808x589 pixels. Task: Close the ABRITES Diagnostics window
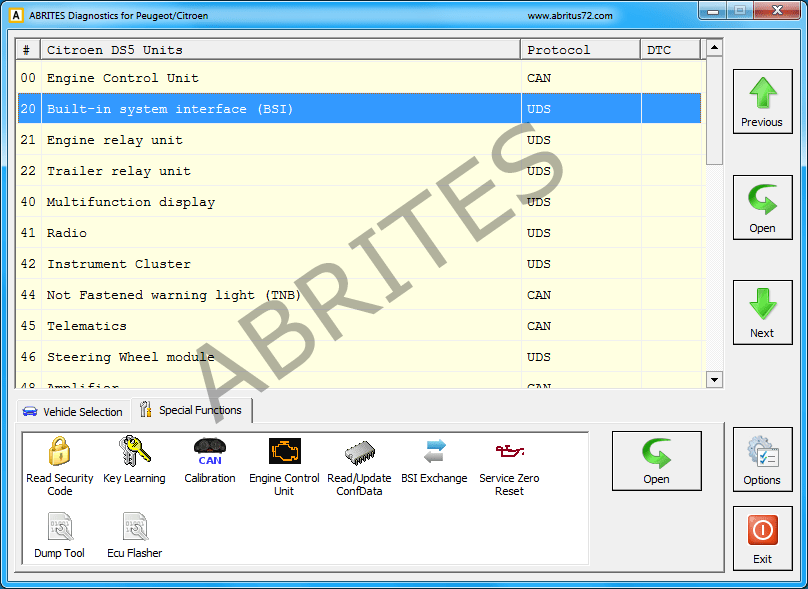coord(777,11)
